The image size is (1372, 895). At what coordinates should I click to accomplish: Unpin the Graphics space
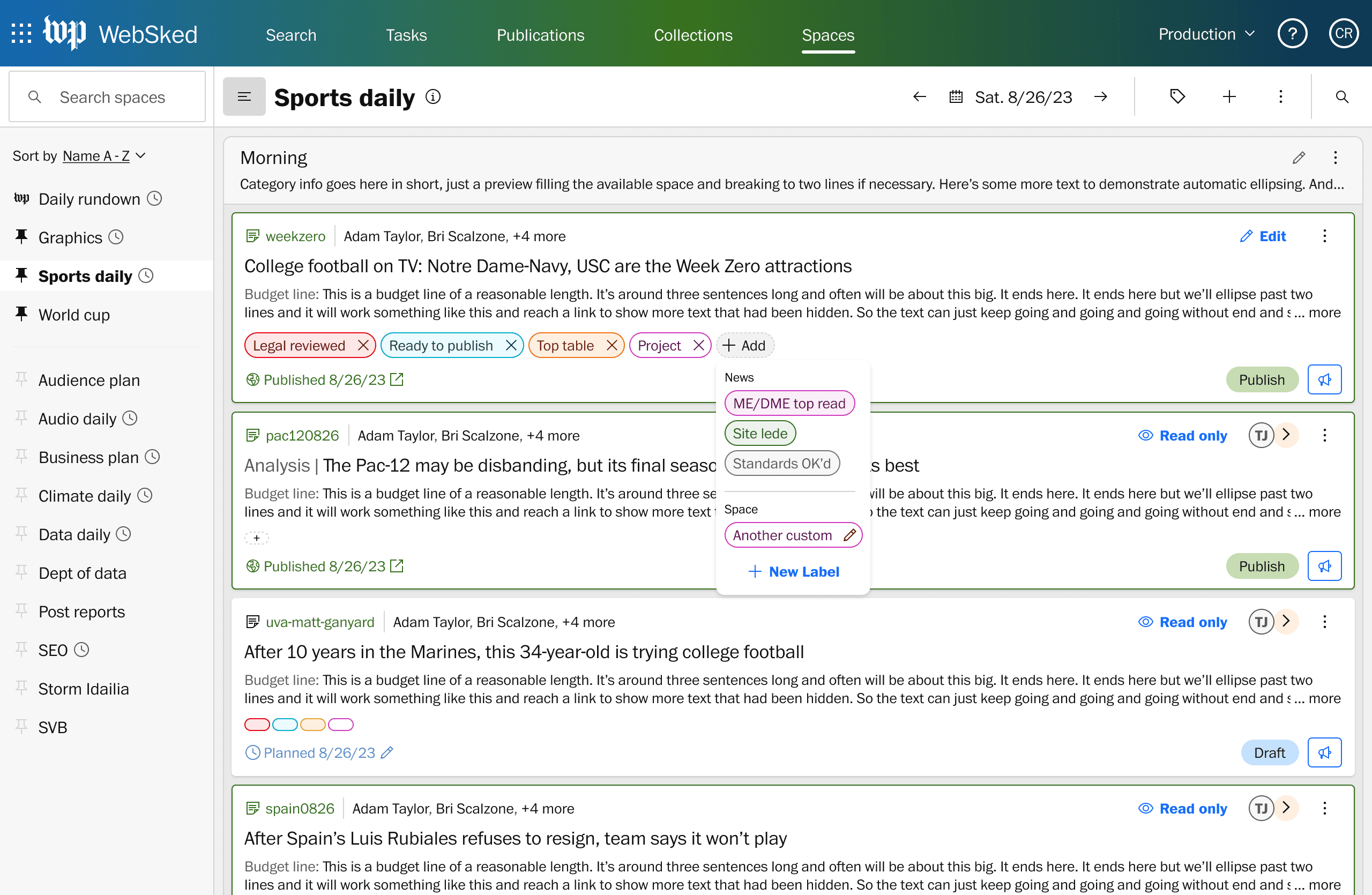pos(21,237)
